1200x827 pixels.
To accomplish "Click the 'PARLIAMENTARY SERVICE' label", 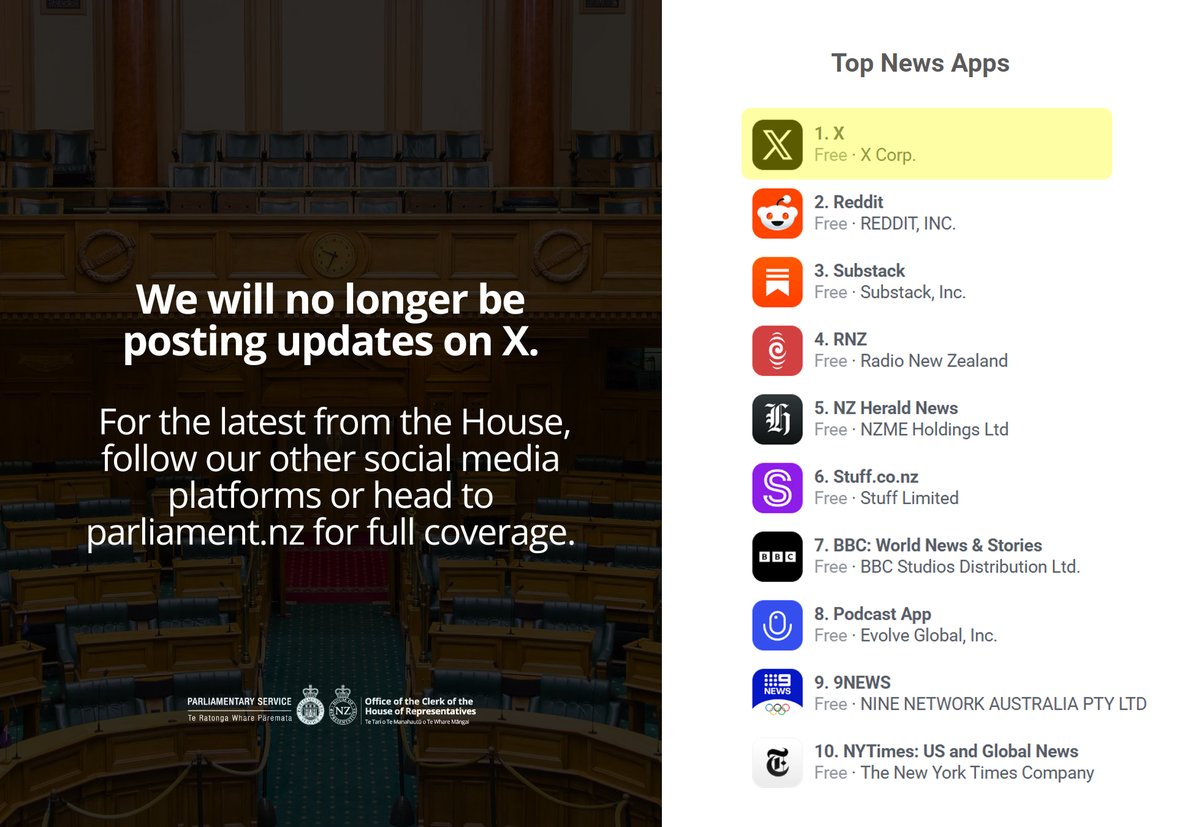I will [240, 703].
